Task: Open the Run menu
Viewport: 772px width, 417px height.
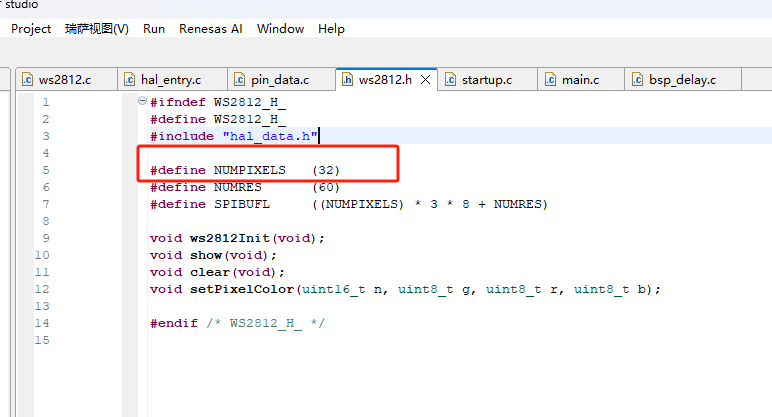Action: (x=154, y=29)
